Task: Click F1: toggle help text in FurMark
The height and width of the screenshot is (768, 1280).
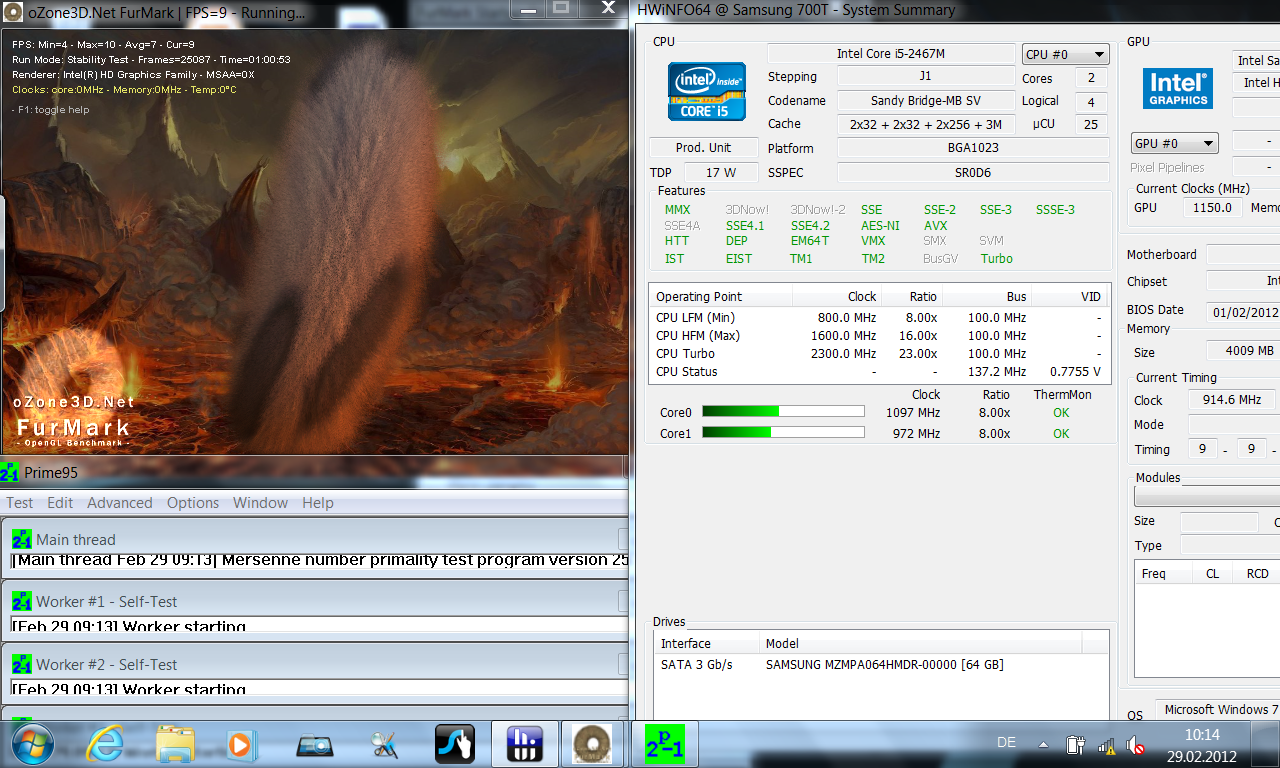Action: 51,110
